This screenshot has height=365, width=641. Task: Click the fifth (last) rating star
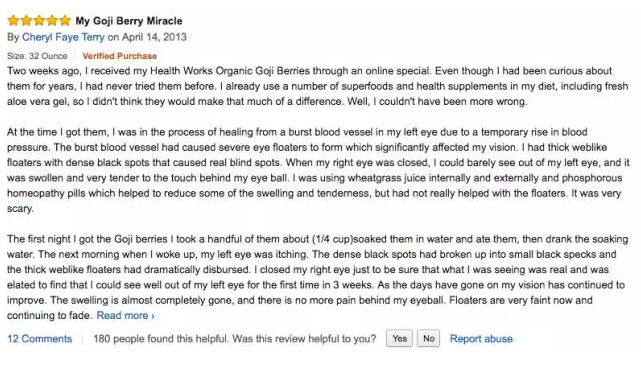click(65, 20)
